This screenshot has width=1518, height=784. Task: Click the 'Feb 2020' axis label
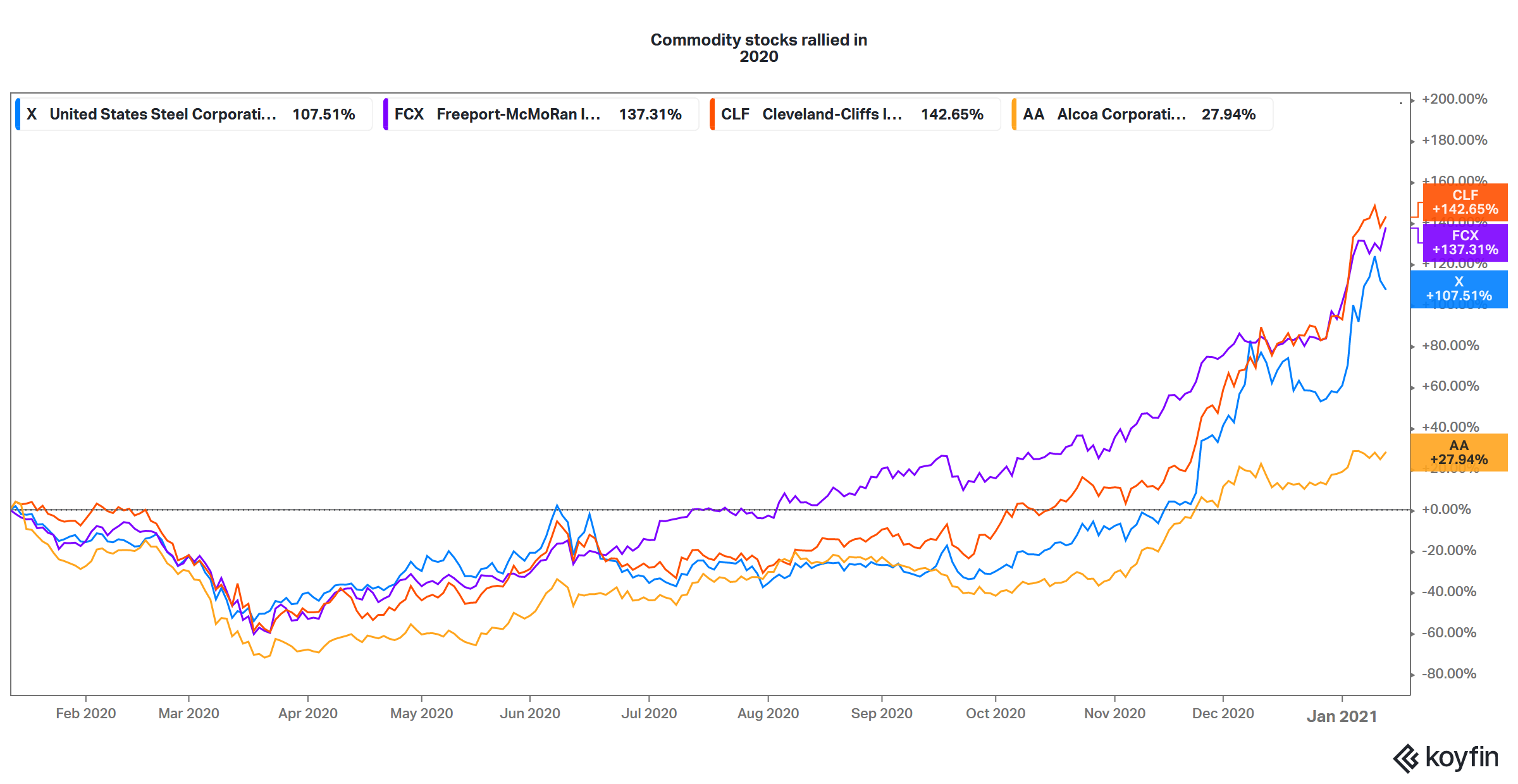coord(86,713)
